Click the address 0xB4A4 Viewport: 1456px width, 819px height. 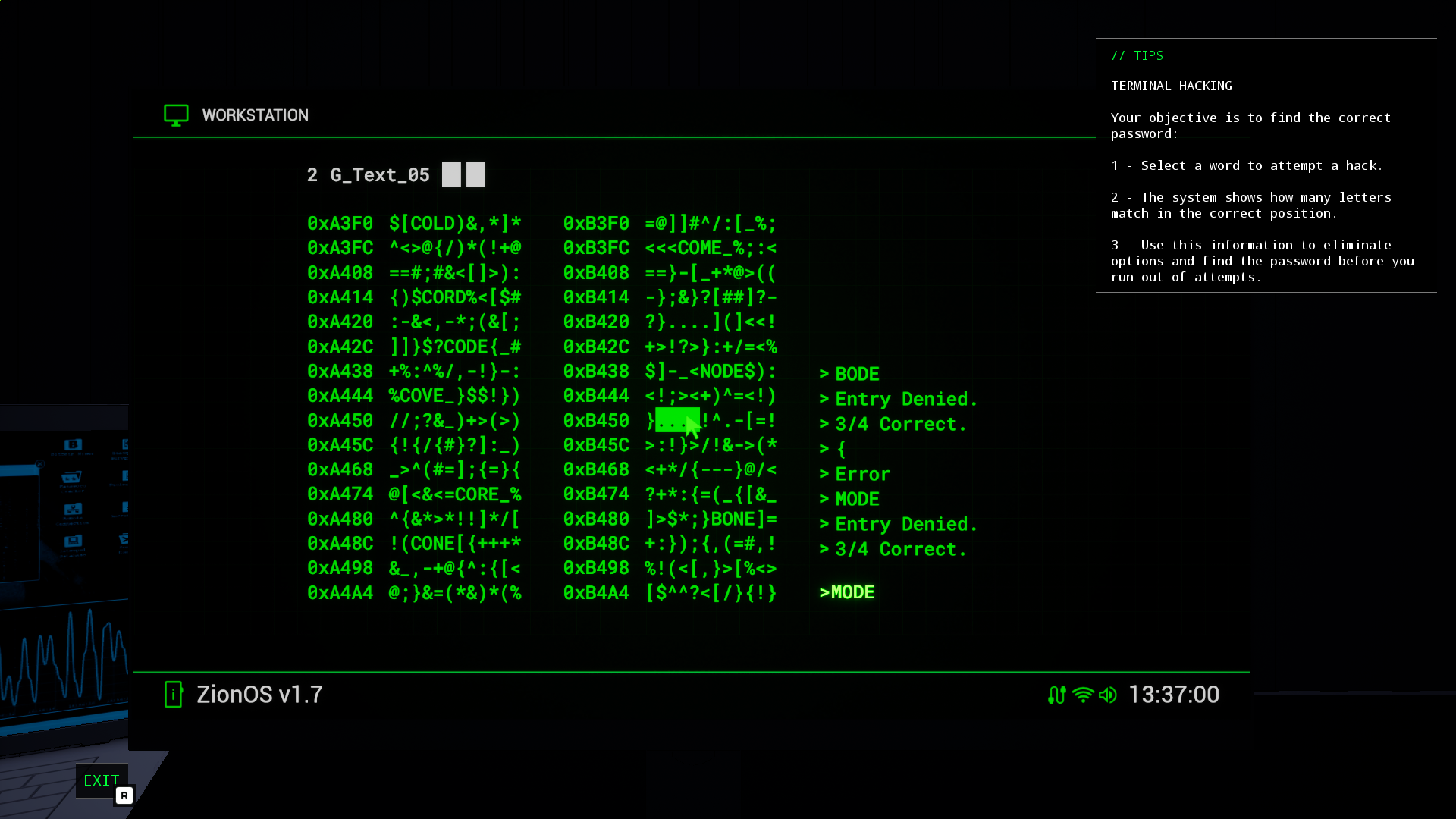point(596,593)
